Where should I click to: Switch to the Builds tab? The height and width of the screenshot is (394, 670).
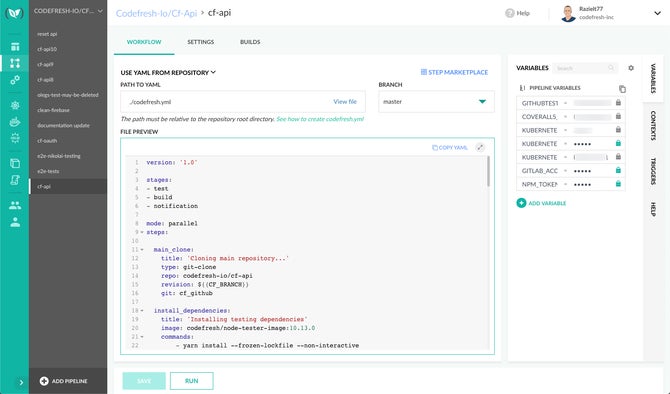point(250,42)
